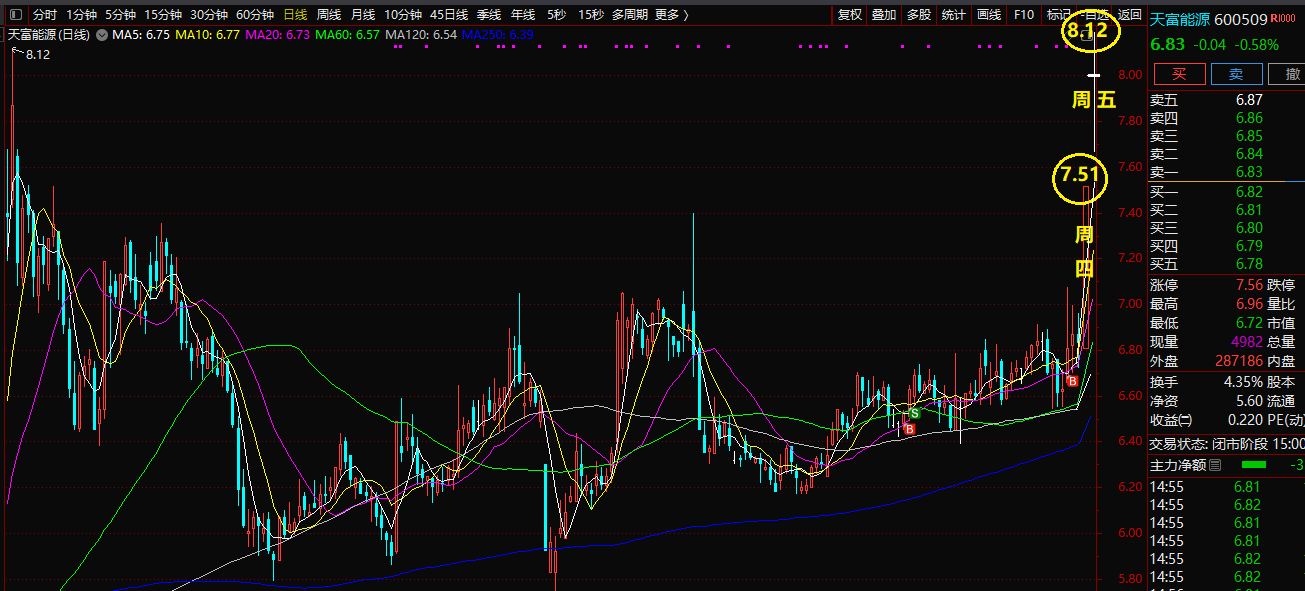Select the 45日线 period

click(x=449, y=15)
